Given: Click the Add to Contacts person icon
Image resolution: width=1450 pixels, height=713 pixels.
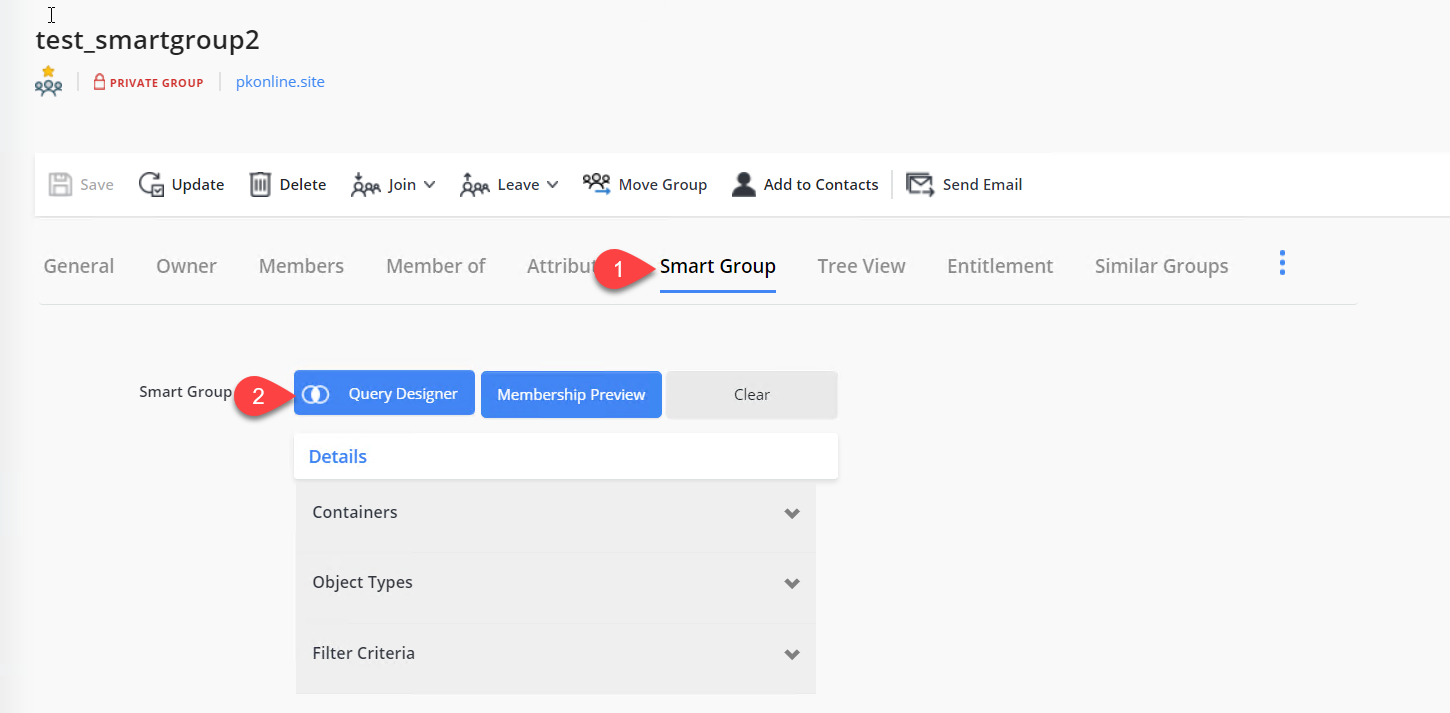Looking at the screenshot, I should pos(743,183).
